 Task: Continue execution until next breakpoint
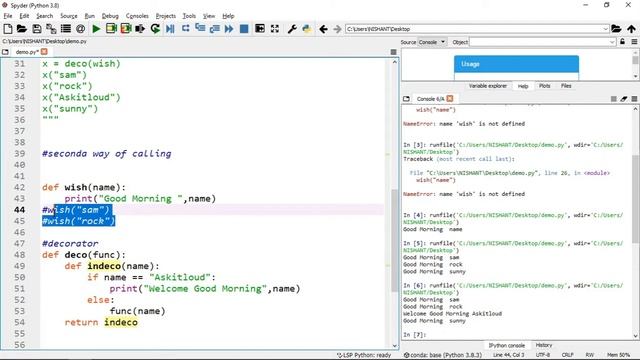[229, 29]
